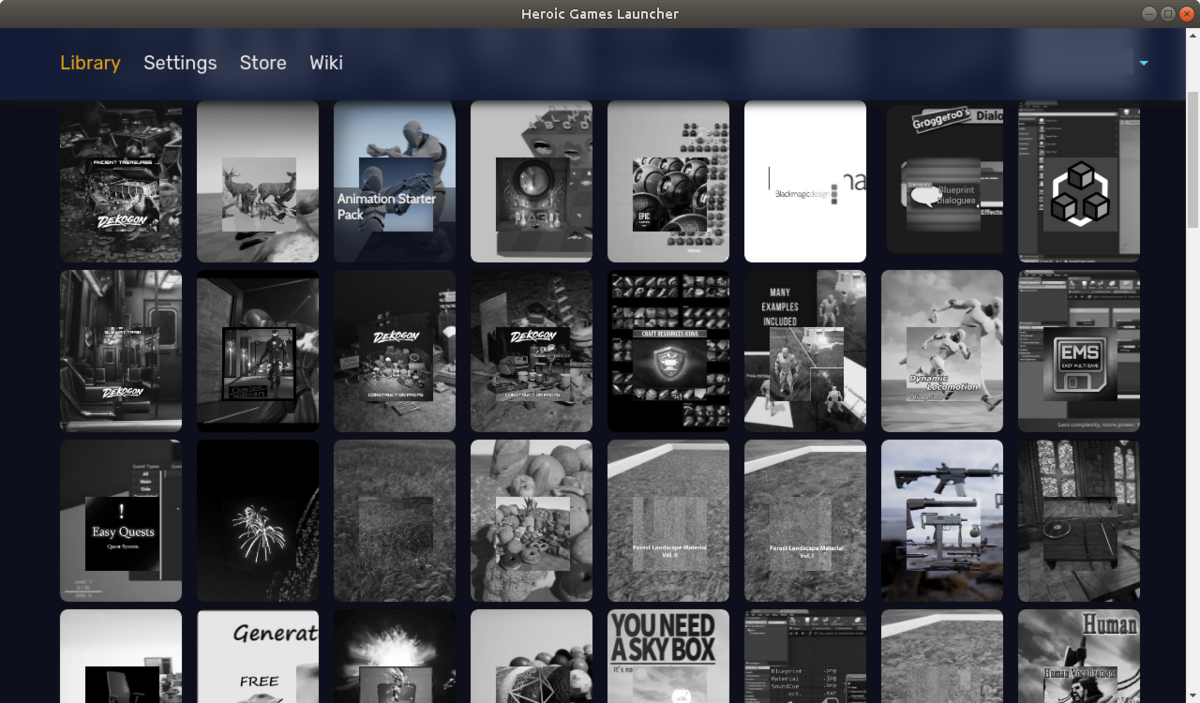This screenshot has width=1200, height=703.
Task: Open the fruit and vegetables asset tile
Action: (x=531, y=521)
